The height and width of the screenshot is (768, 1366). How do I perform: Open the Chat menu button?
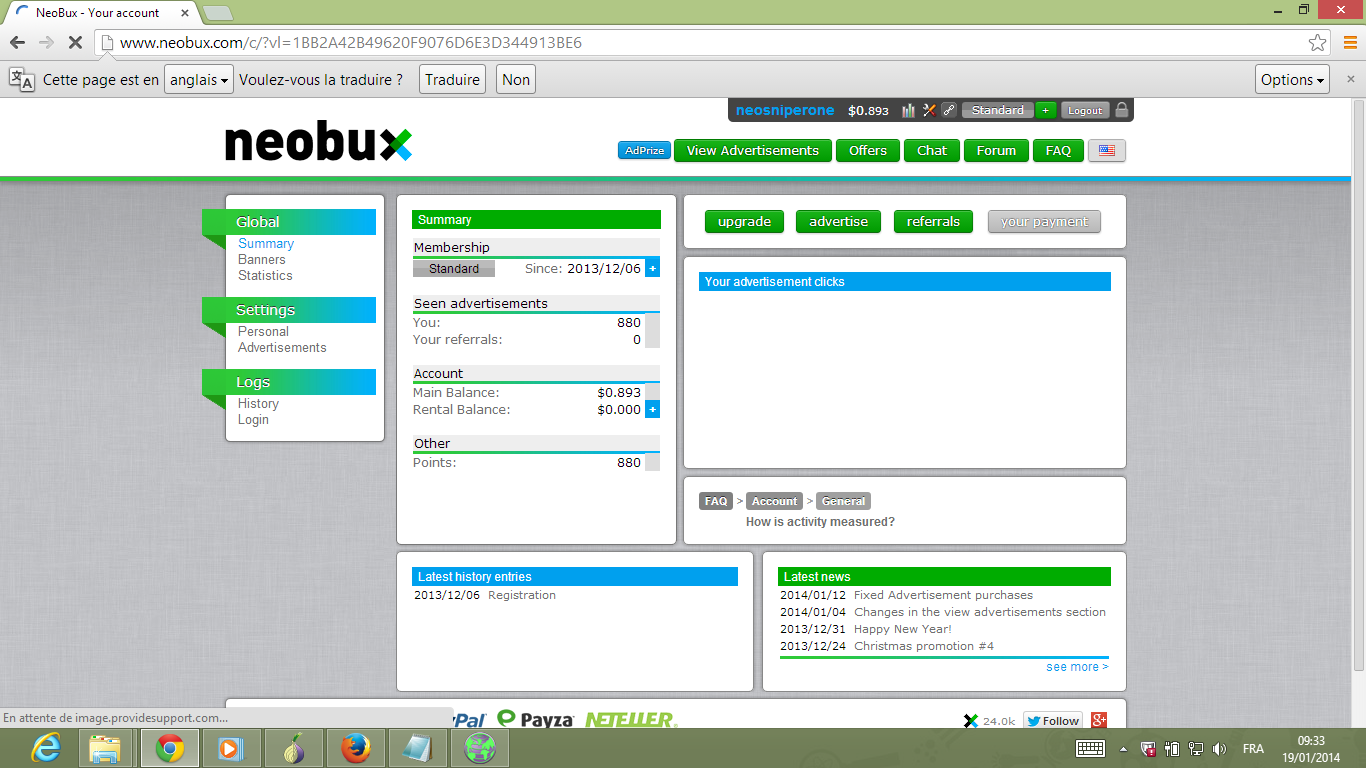click(x=932, y=151)
